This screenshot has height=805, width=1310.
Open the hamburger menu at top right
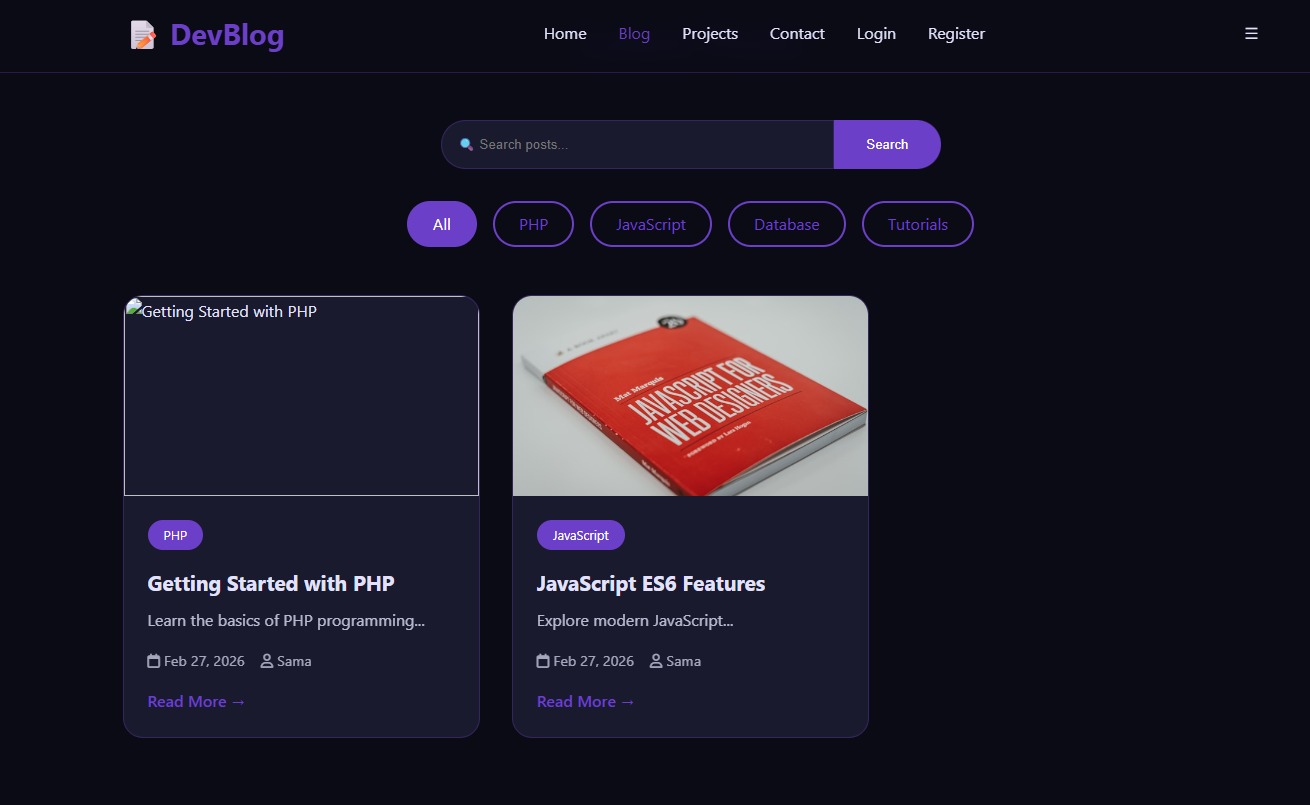click(x=1251, y=33)
